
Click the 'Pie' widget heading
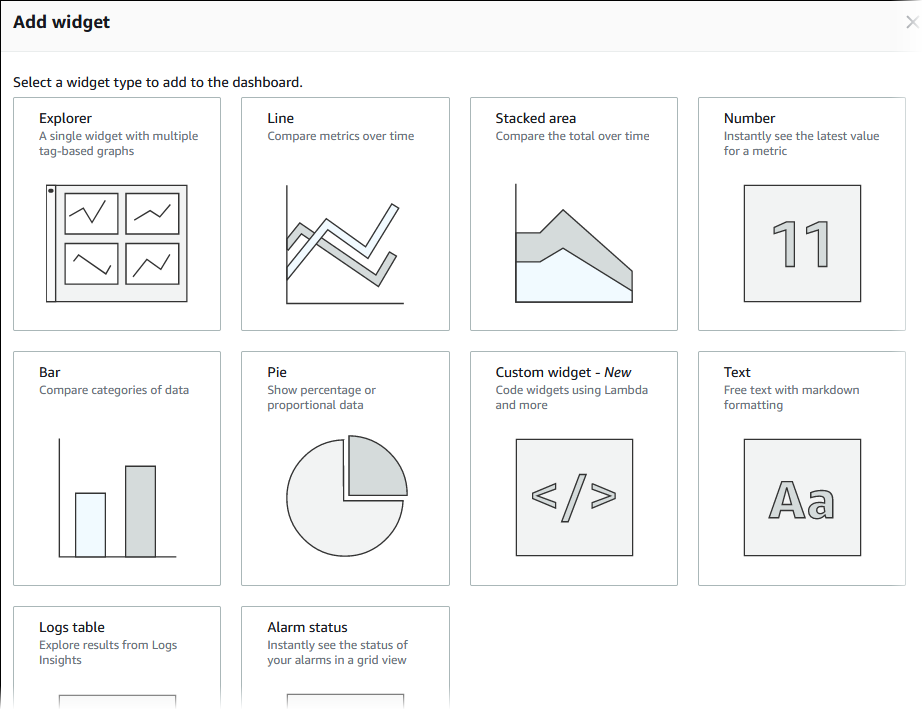pos(277,372)
